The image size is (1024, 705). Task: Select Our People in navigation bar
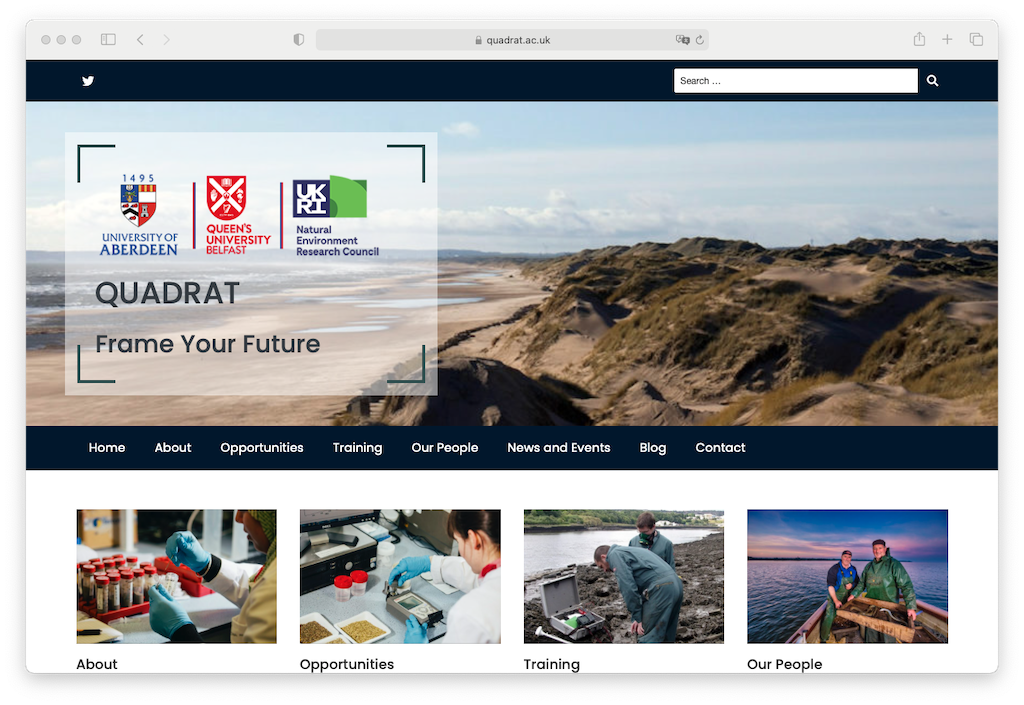click(x=444, y=448)
